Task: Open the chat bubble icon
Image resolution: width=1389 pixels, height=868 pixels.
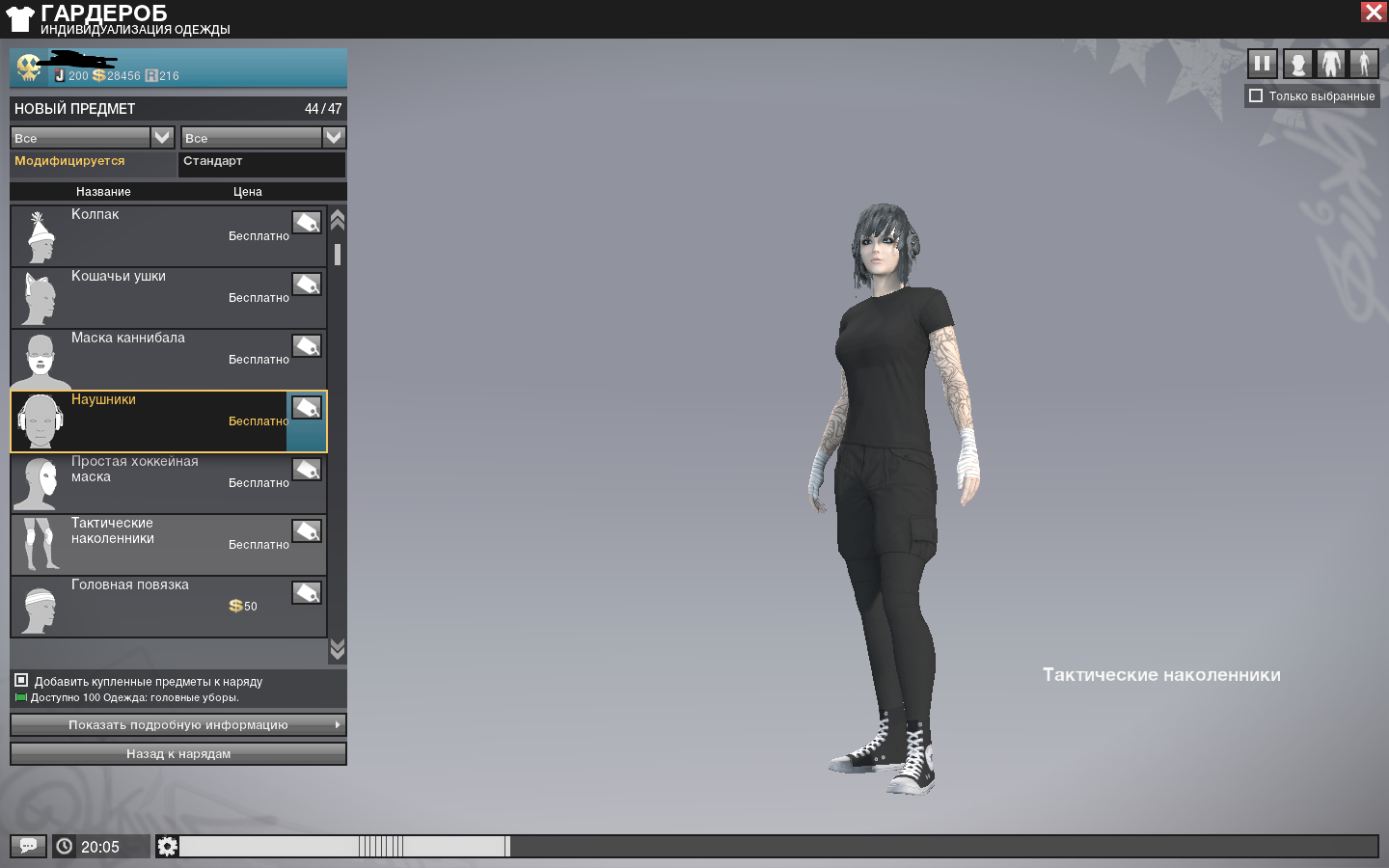Action: pyautogui.click(x=28, y=846)
